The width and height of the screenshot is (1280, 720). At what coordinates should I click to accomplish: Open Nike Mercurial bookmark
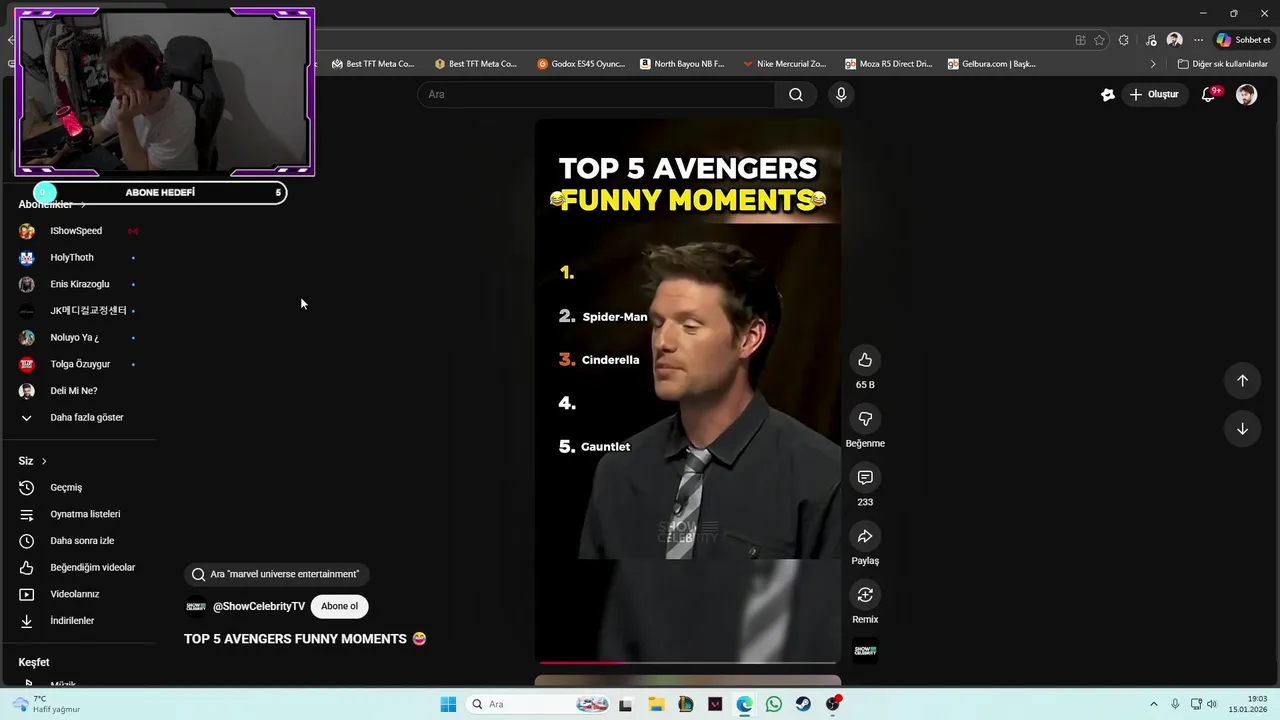point(785,64)
